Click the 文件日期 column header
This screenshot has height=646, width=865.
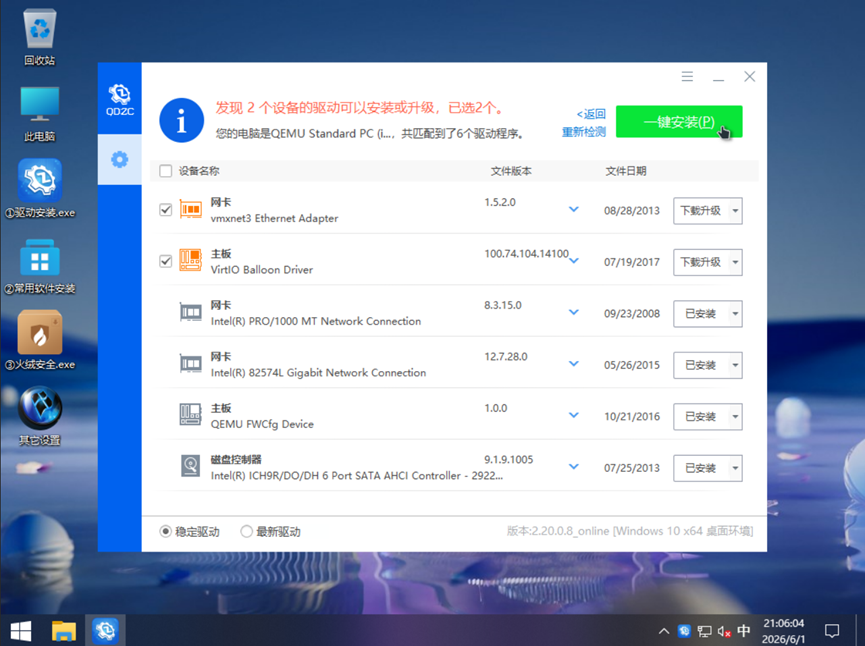click(626, 171)
